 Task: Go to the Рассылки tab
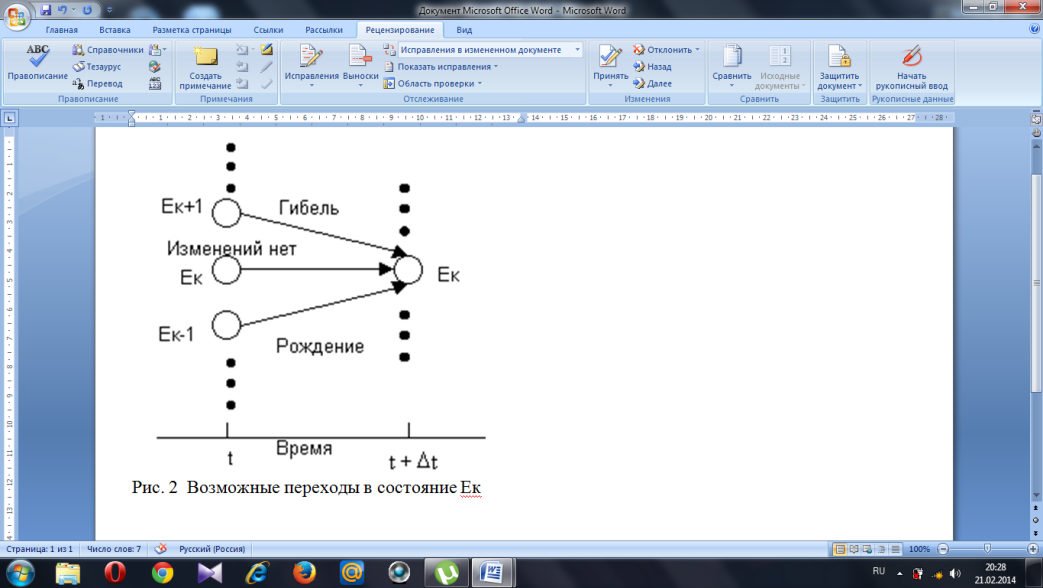tap(323, 30)
